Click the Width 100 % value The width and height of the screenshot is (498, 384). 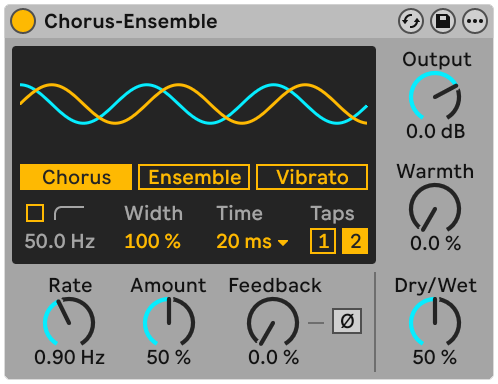(153, 241)
